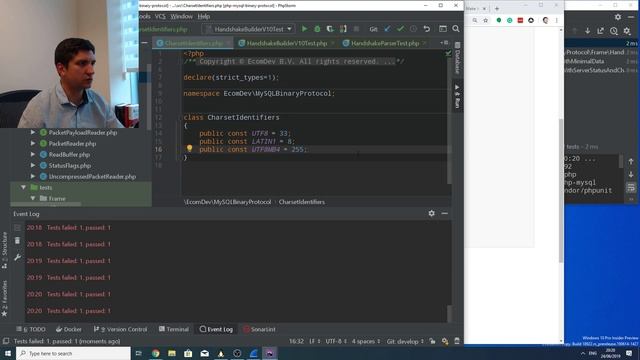Image resolution: width=640 pixels, height=360 pixels.
Task: Run the HandshakeBuilderV10Test configuration
Action: 304,29
